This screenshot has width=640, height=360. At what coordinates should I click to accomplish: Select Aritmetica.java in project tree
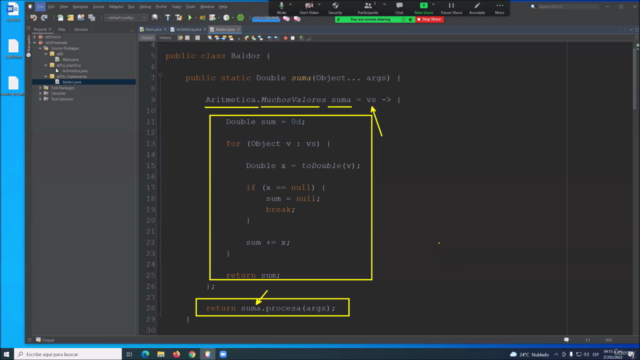[x=75, y=71]
